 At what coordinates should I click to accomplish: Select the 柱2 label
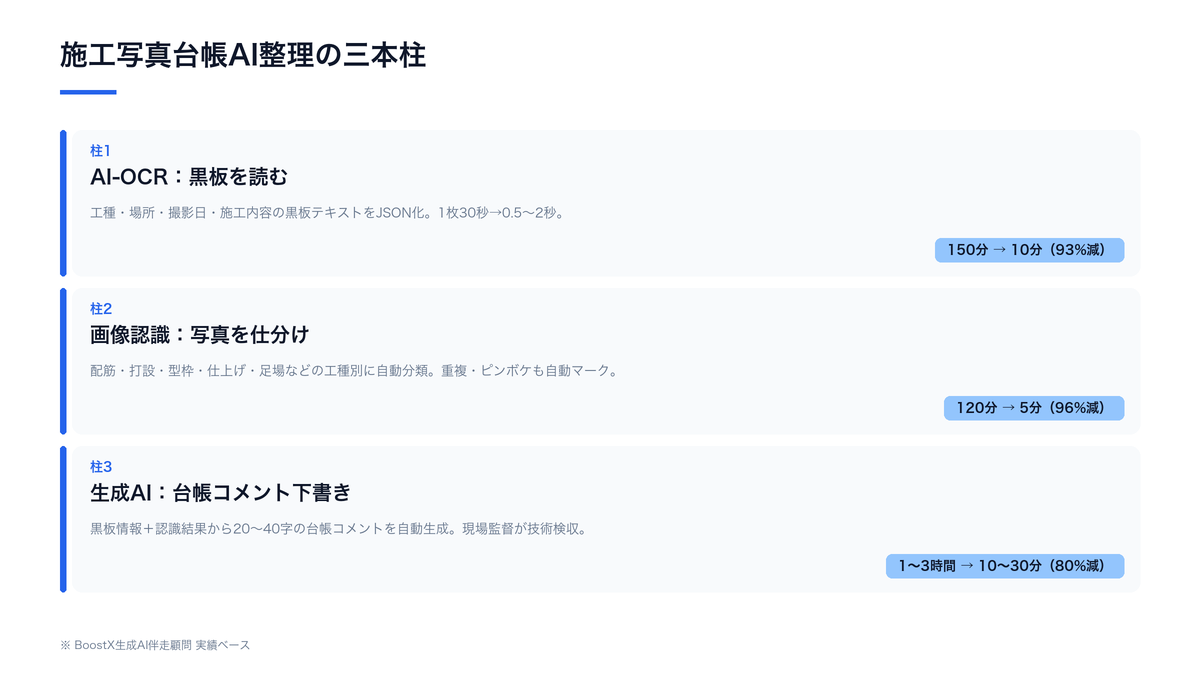tap(101, 309)
